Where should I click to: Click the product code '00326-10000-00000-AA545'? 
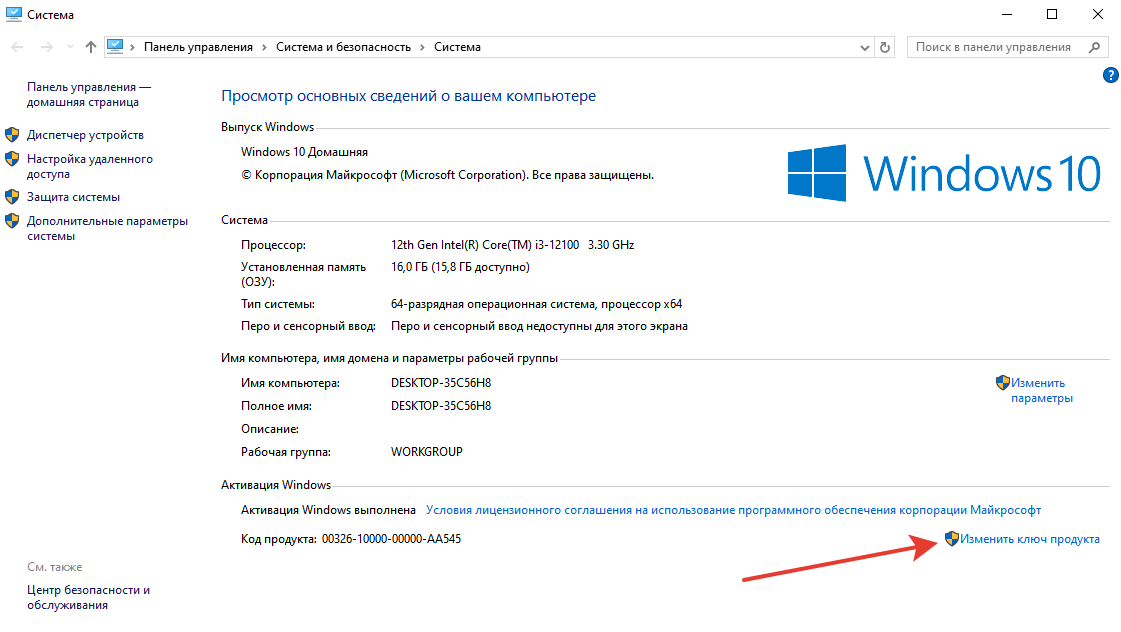point(391,539)
